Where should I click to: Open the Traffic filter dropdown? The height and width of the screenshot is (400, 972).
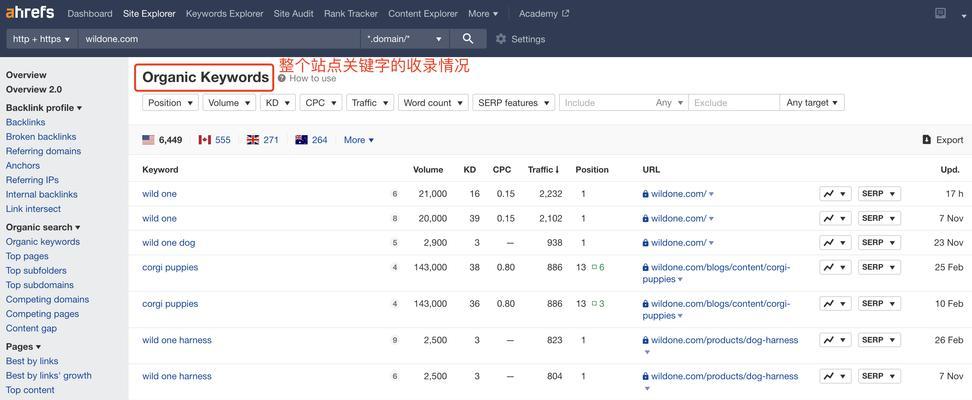(x=370, y=103)
